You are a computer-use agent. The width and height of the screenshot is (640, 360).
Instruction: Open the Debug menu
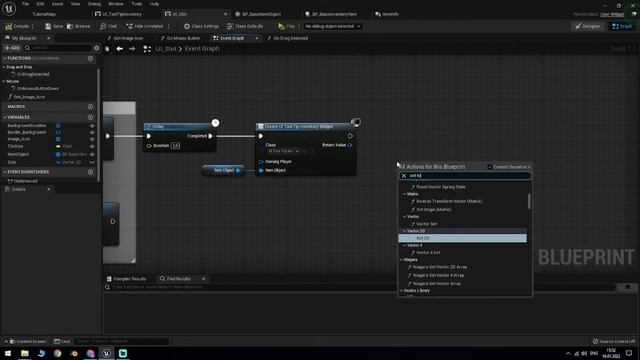[x=94, y=4]
